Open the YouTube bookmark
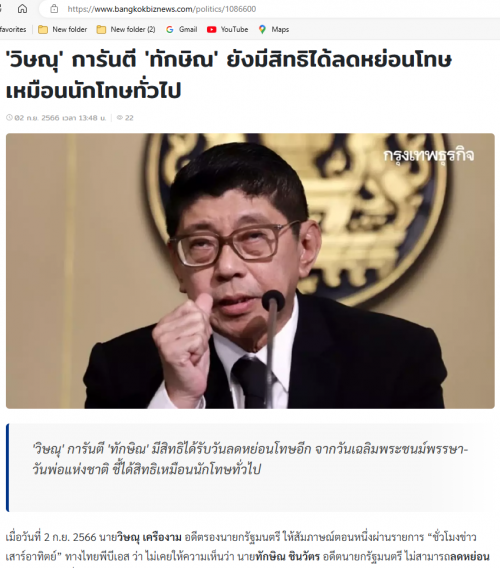The width and height of the screenshot is (500, 568). click(228, 29)
